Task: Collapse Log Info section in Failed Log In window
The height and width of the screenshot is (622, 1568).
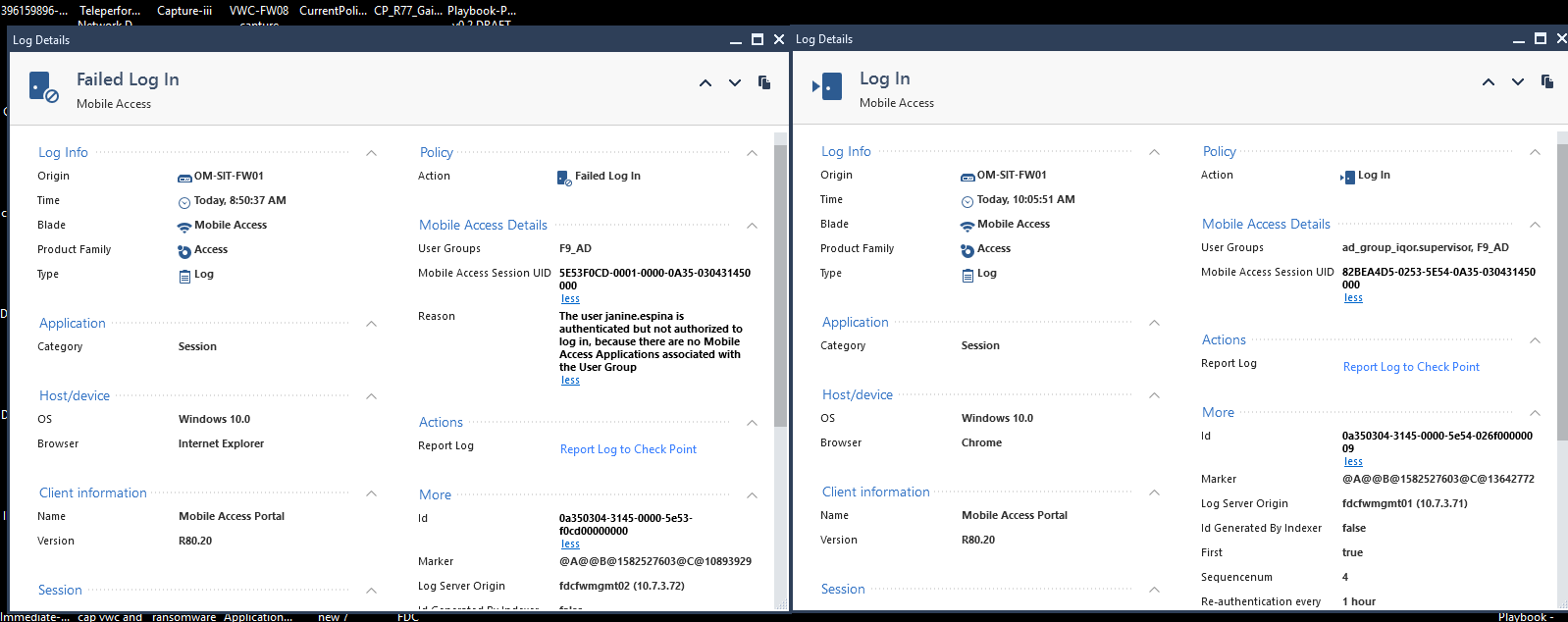Action: tap(371, 153)
